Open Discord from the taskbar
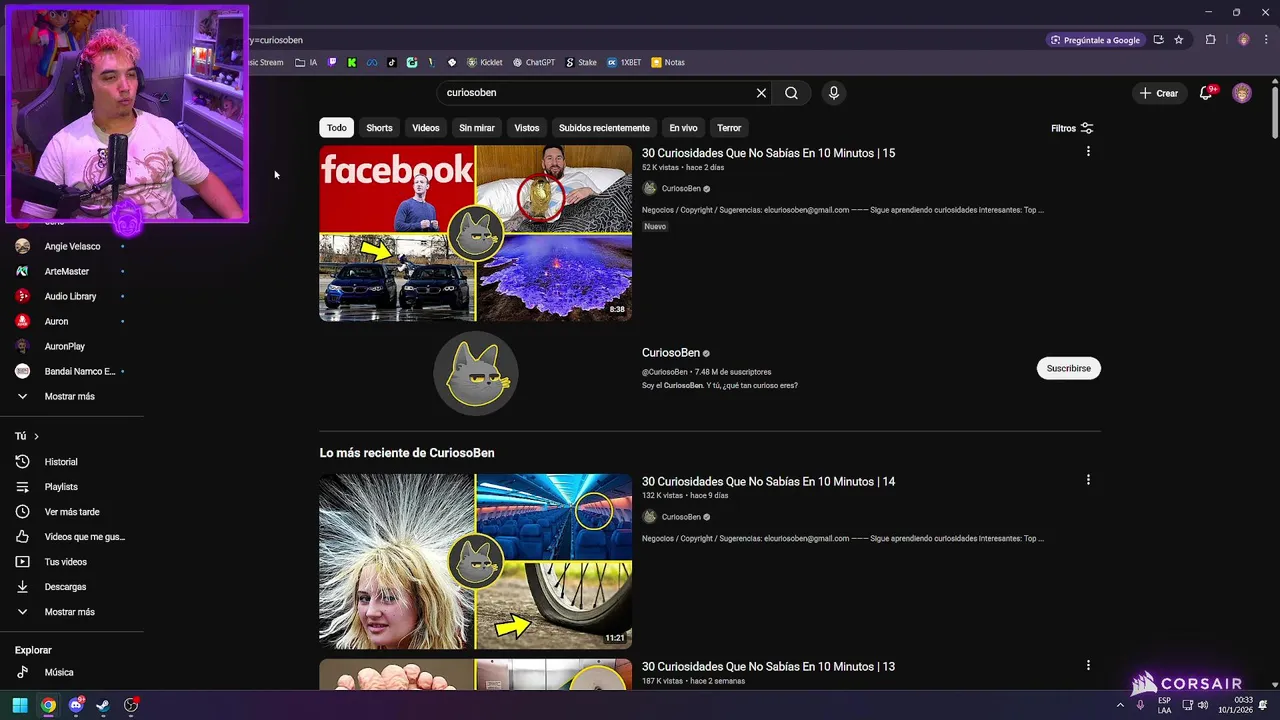This screenshot has height=720, width=1280. (76, 705)
